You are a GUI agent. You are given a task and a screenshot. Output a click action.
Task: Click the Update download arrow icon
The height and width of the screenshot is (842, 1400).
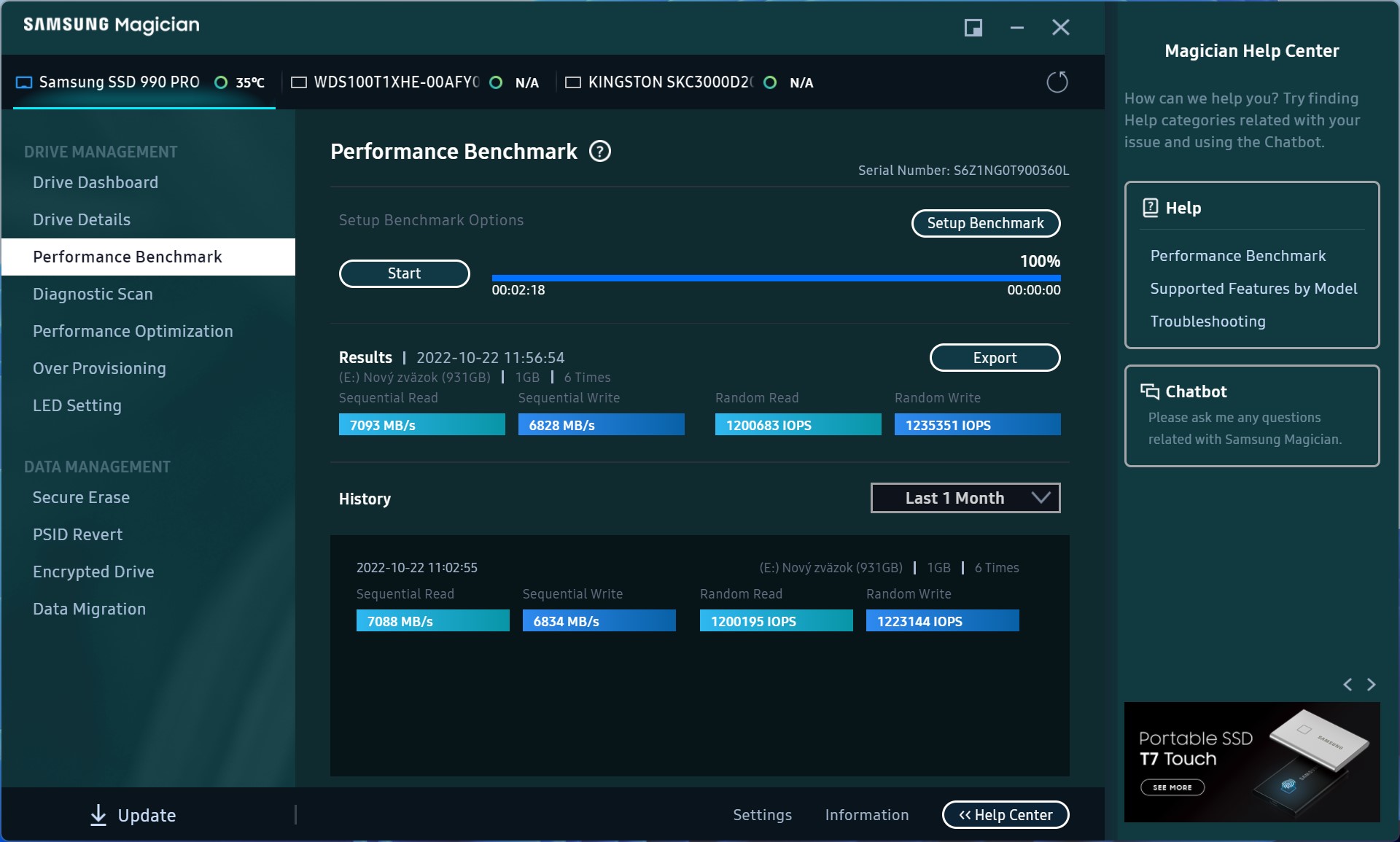(x=98, y=815)
